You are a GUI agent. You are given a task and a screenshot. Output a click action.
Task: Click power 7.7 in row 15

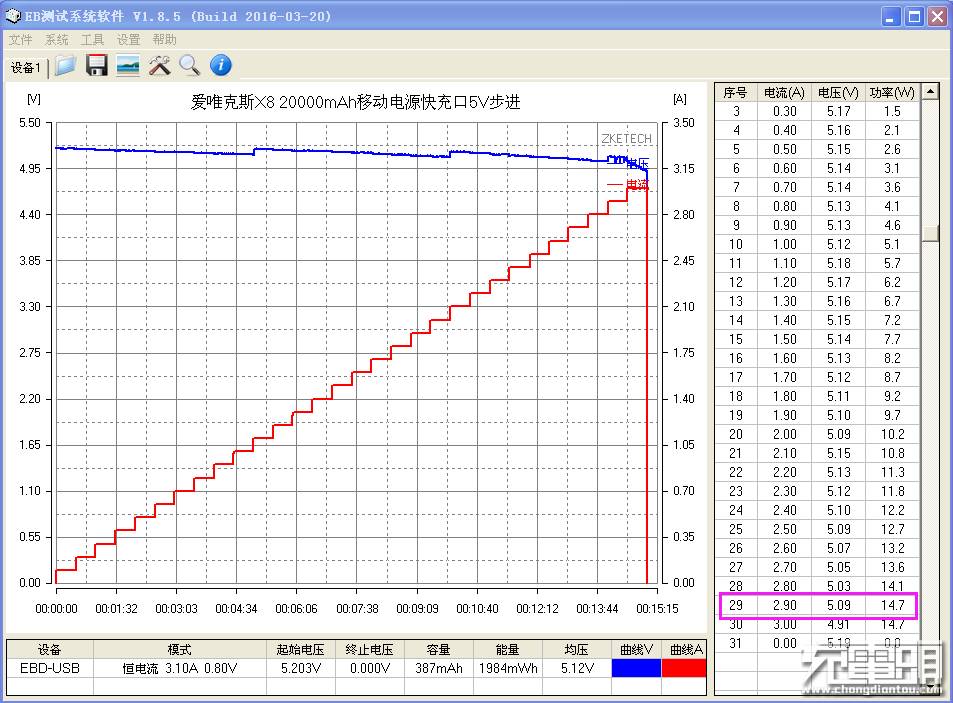click(892, 339)
